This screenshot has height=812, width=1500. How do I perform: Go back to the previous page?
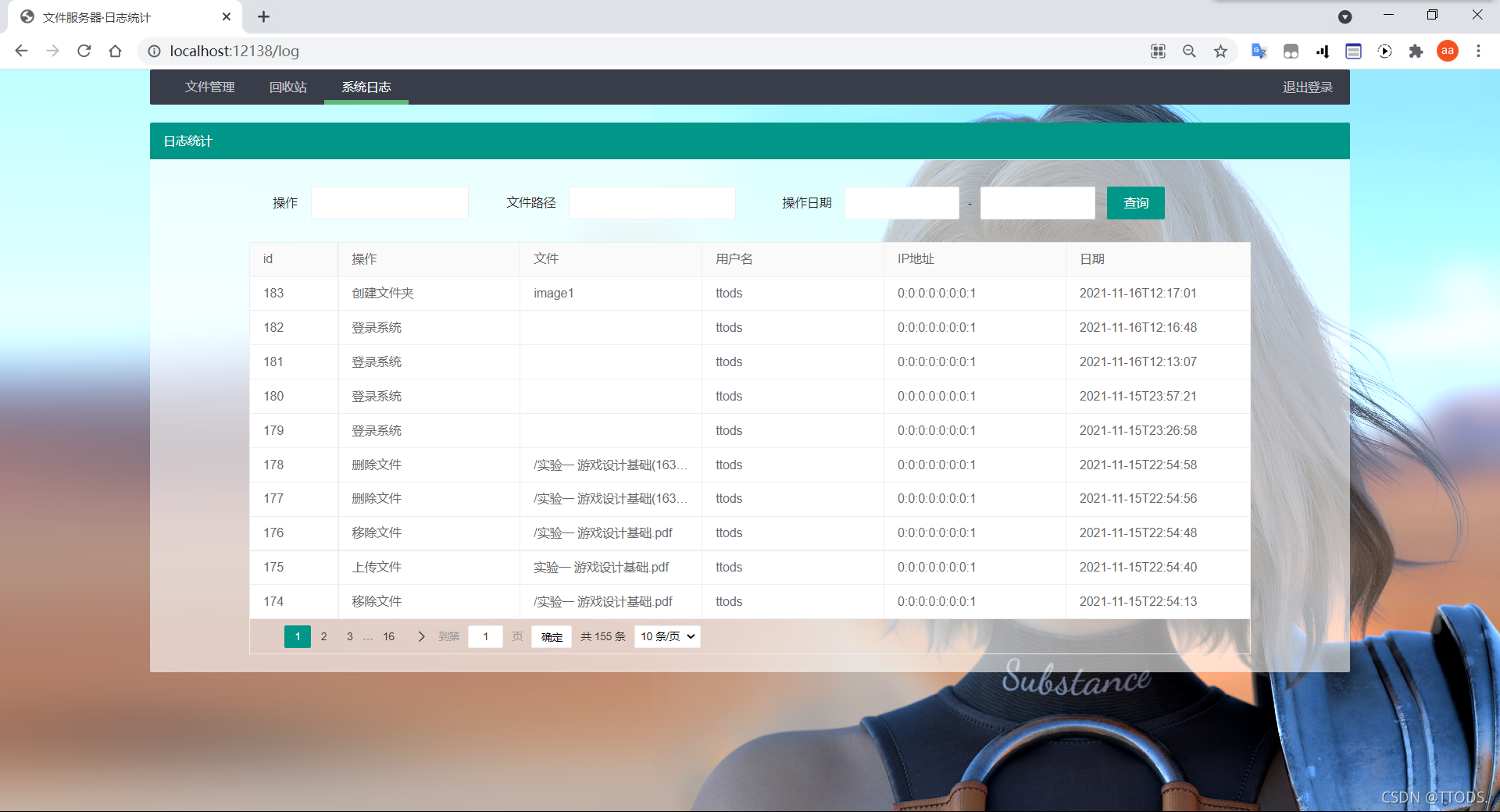coord(21,51)
